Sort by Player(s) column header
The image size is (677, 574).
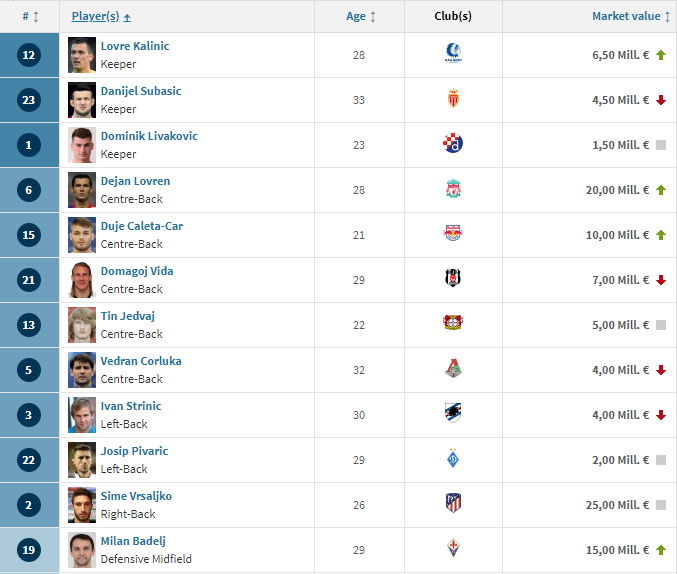[101, 16]
